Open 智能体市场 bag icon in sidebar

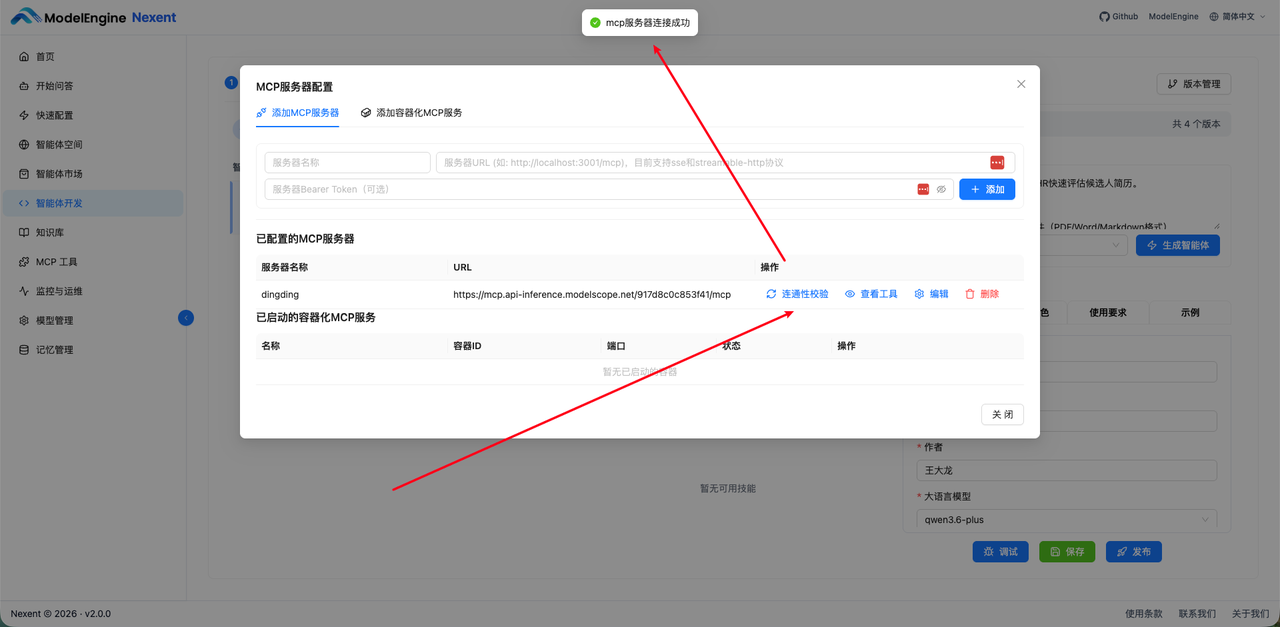coord(24,174)
